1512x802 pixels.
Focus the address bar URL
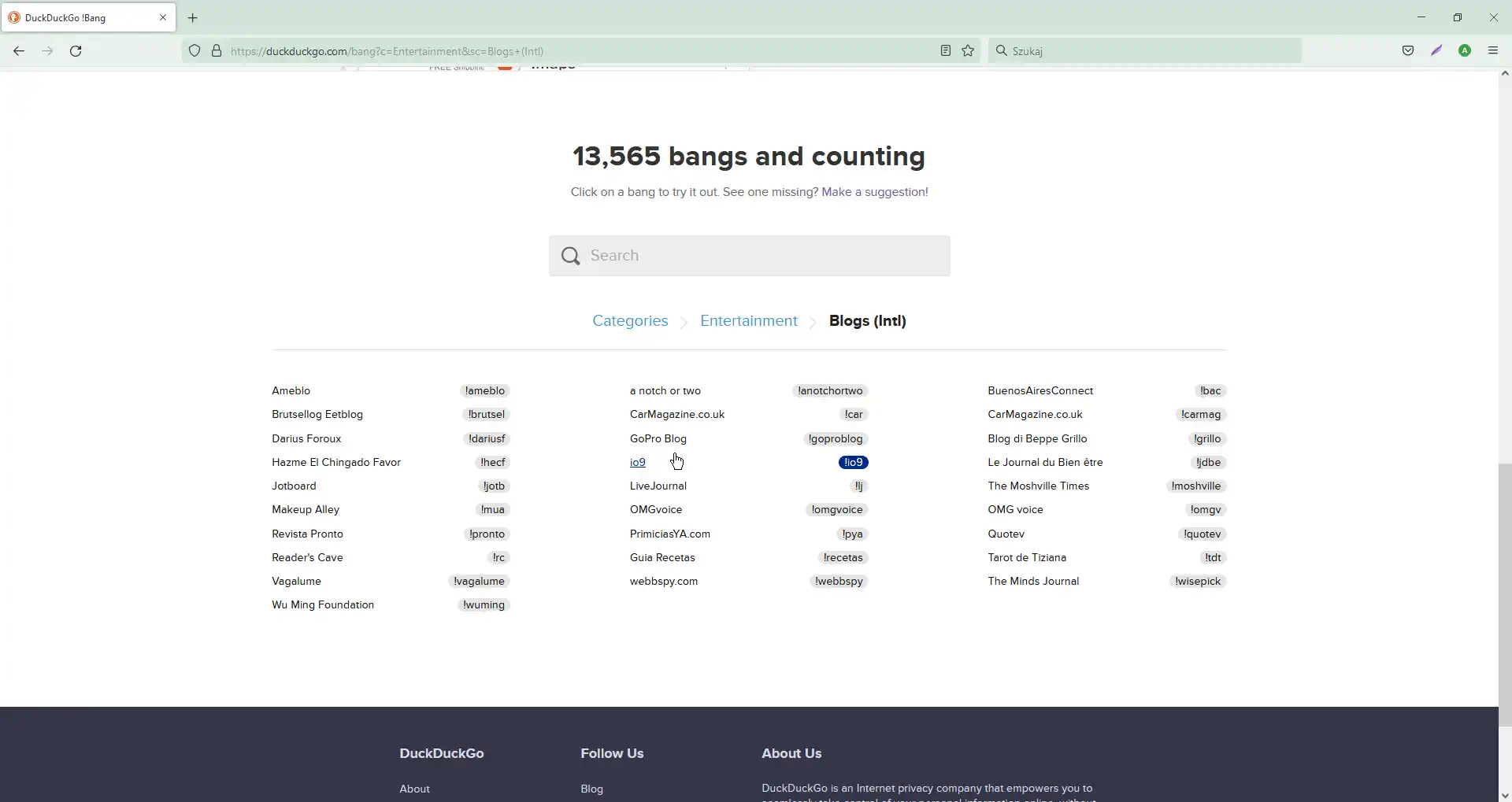pos(583,51)
